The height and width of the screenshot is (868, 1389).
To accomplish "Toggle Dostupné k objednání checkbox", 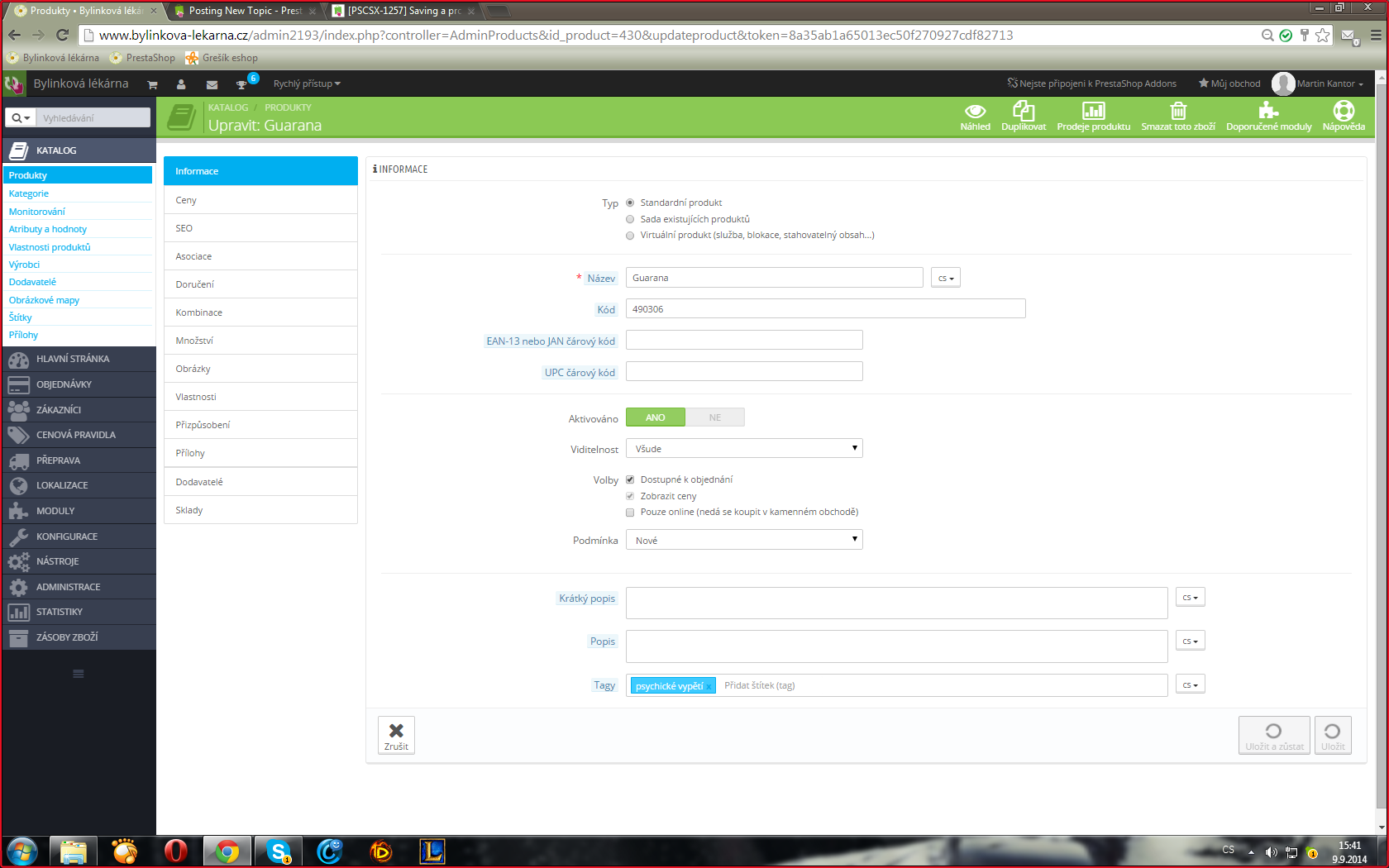I will [x=630, y=479].
